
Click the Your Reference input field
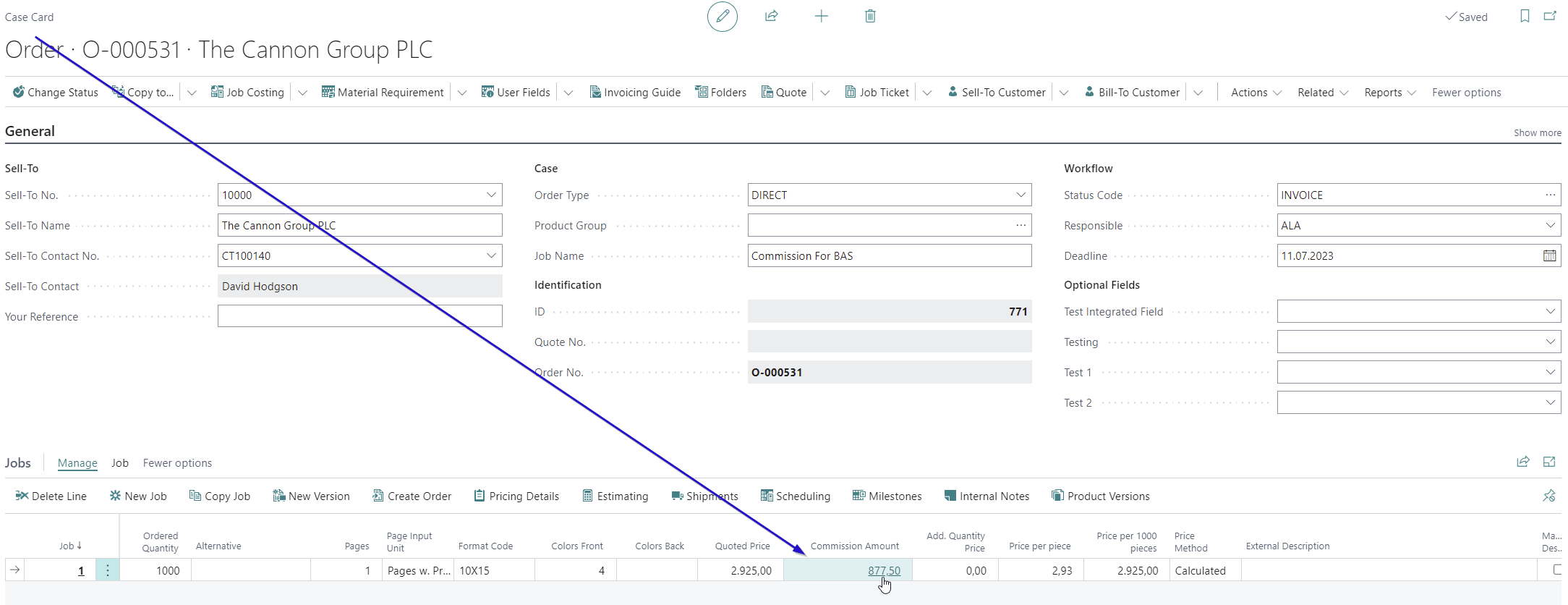(360, 316)
